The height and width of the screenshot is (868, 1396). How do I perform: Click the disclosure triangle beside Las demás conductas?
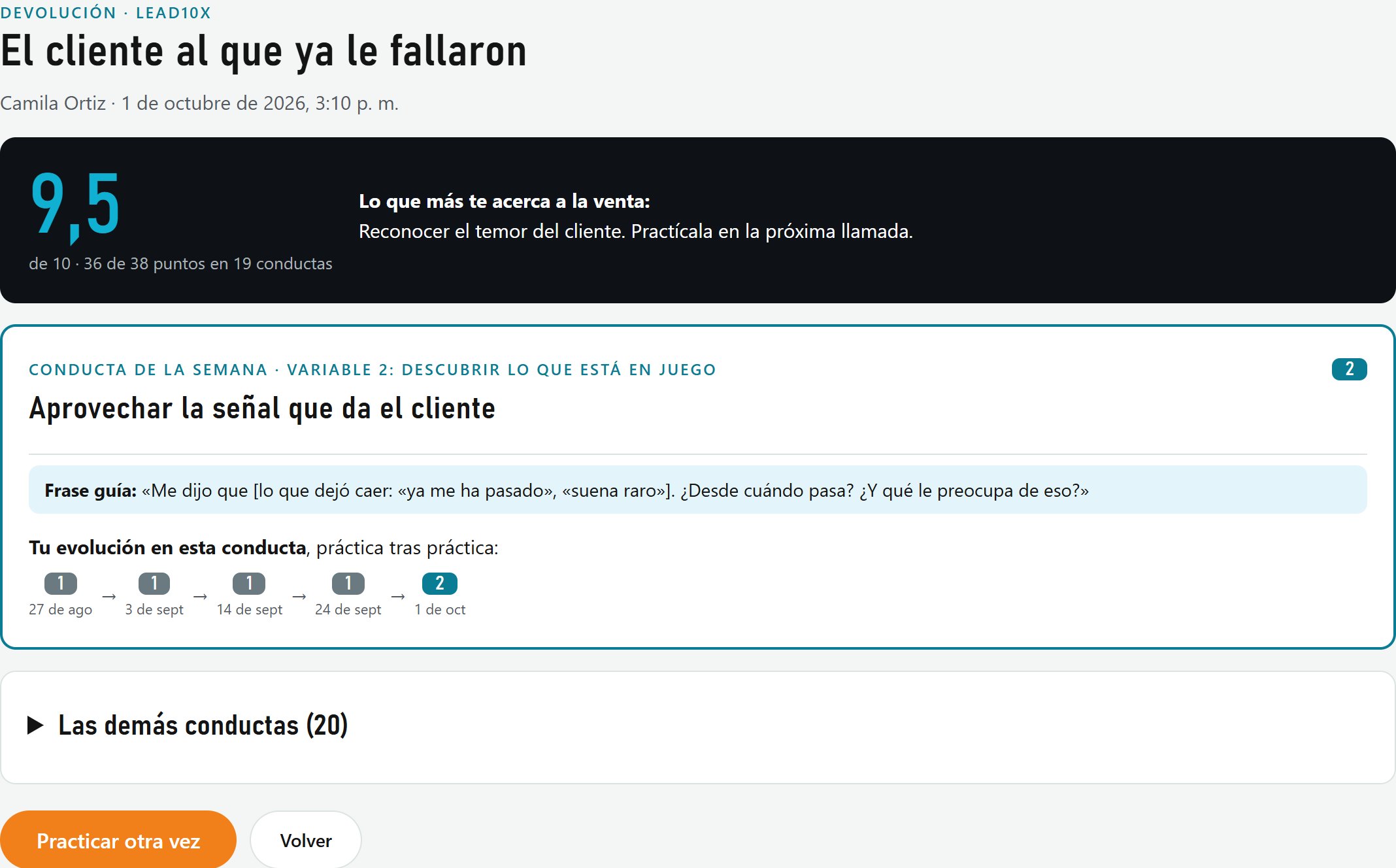pyautogui.click(x=35, y=726)
